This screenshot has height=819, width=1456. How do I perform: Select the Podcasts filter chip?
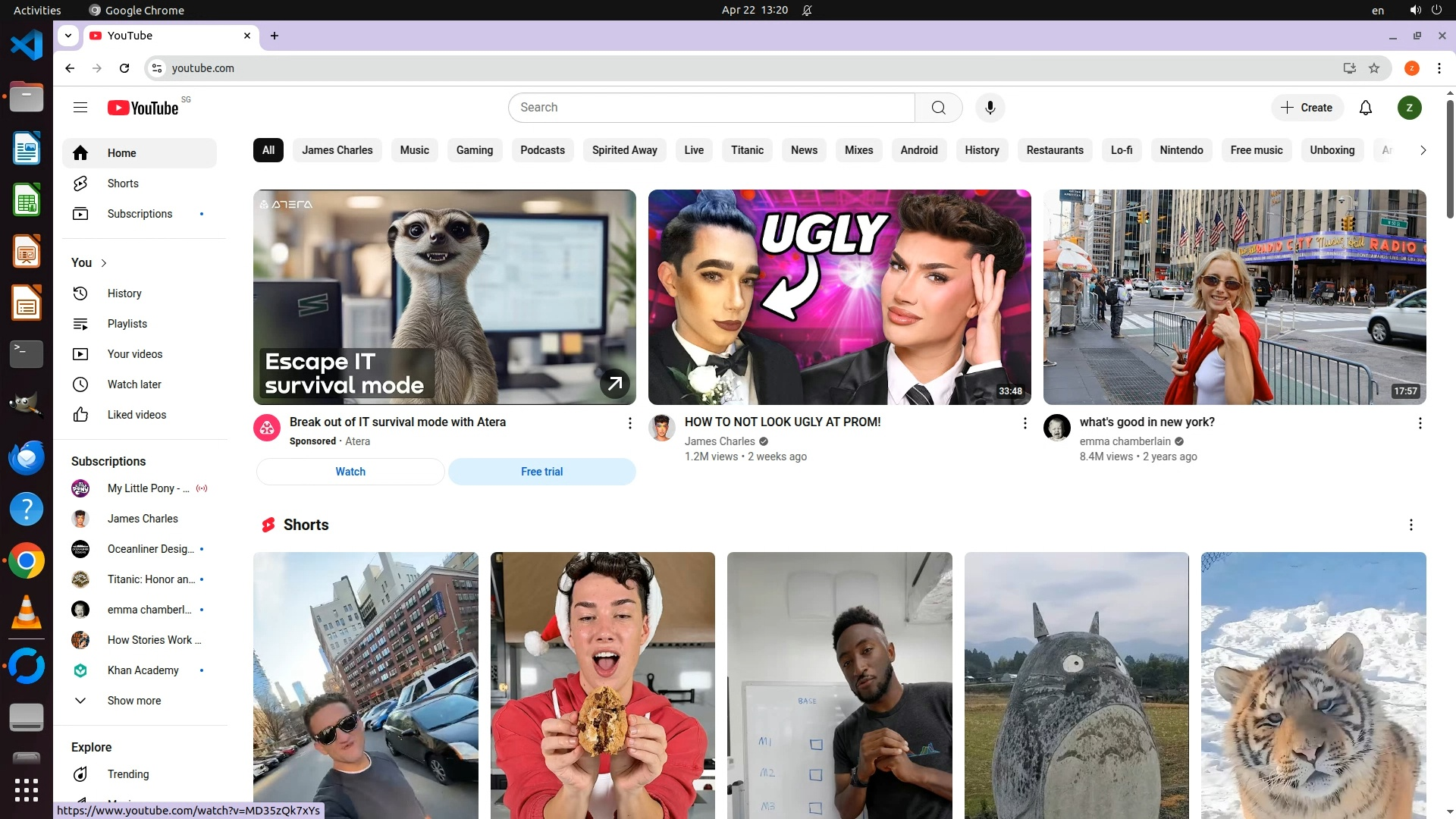point(542,150)
